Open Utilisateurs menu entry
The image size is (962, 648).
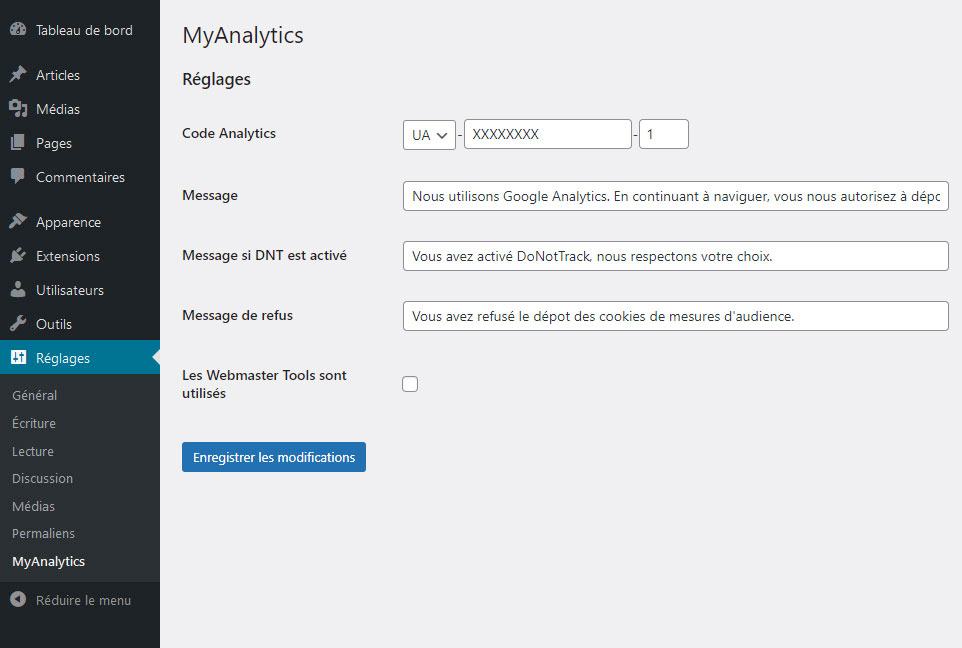[x=80, y=290]
